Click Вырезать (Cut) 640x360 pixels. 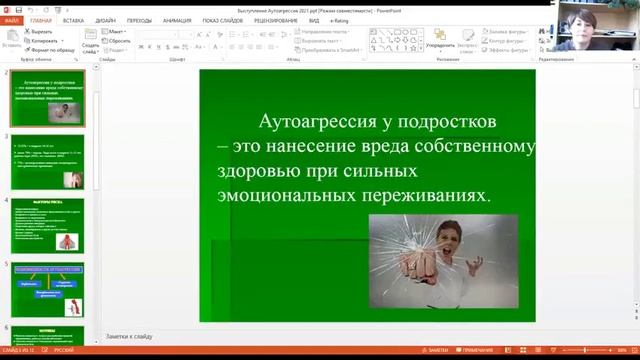point(38,31)
